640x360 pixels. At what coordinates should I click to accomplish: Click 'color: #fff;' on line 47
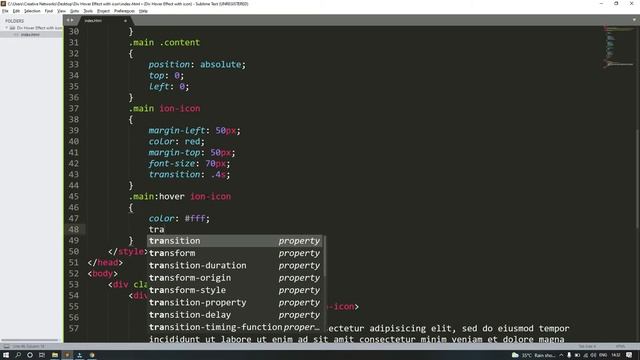[179, 218]
